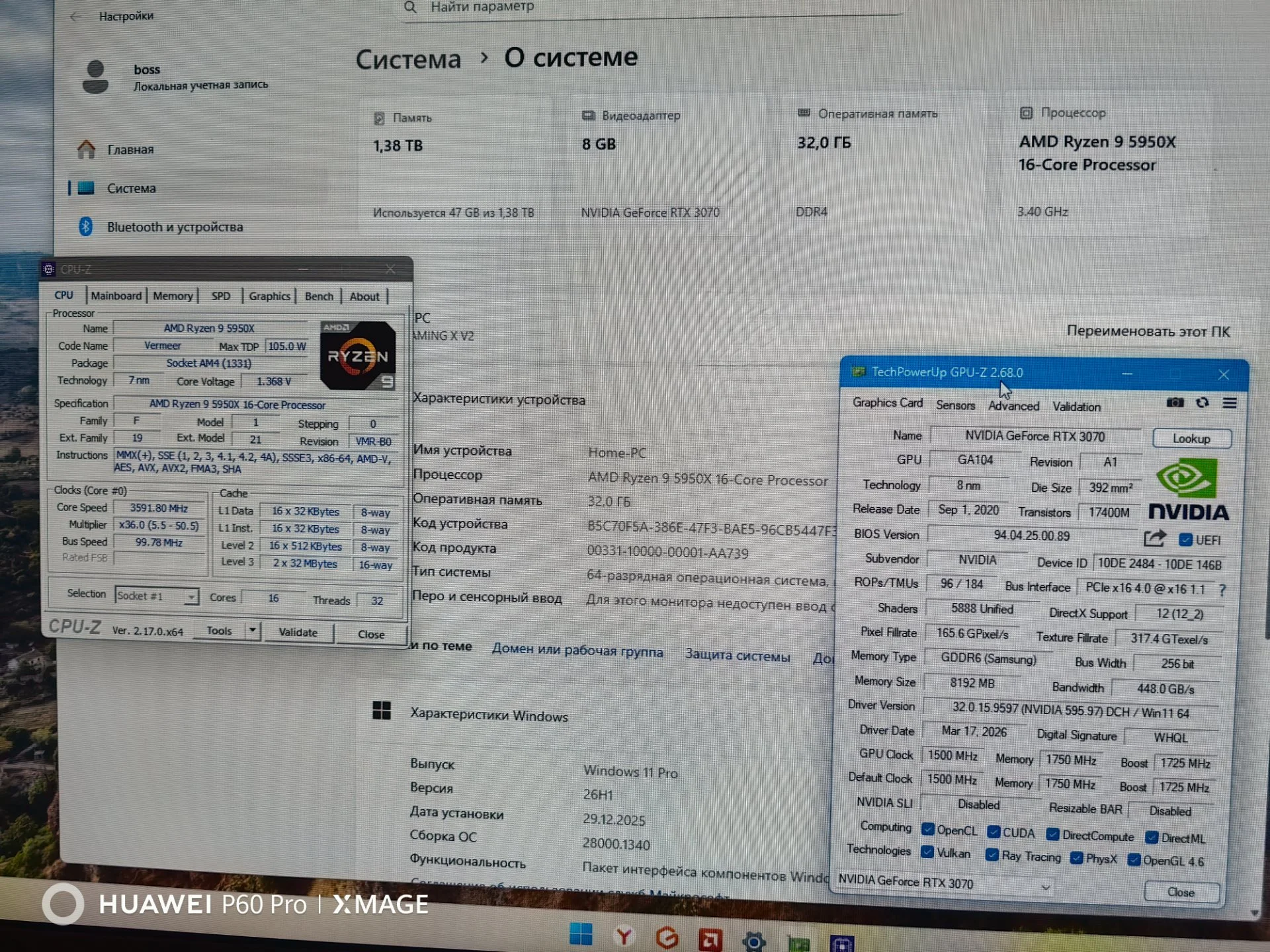Click the Bluetooth icon in the Settings sidebar
Image resolution: width=1270 pixels, height=952 pixels.
pos(85,226)
